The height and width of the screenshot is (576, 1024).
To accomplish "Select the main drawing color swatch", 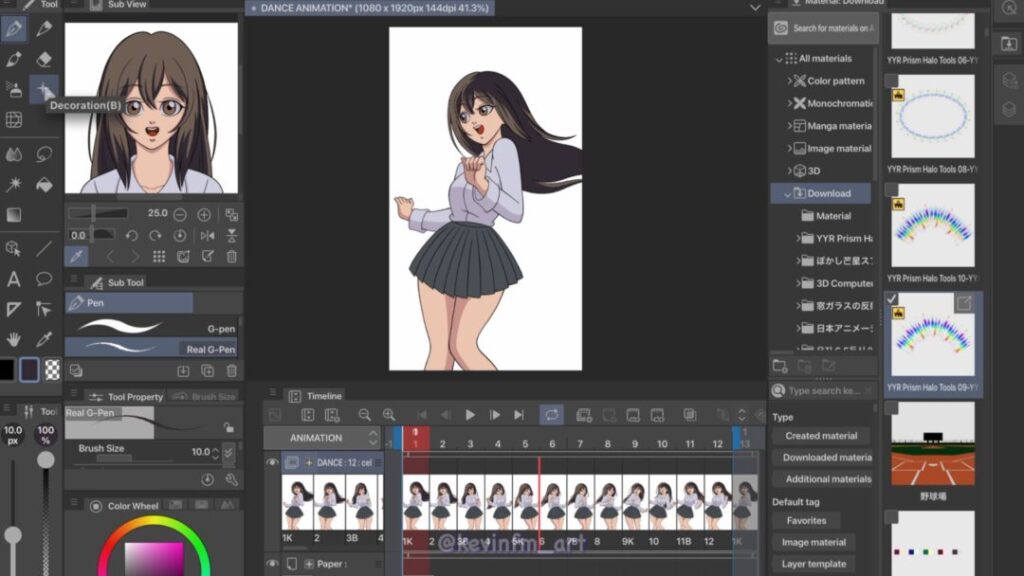I will point(7,370).
